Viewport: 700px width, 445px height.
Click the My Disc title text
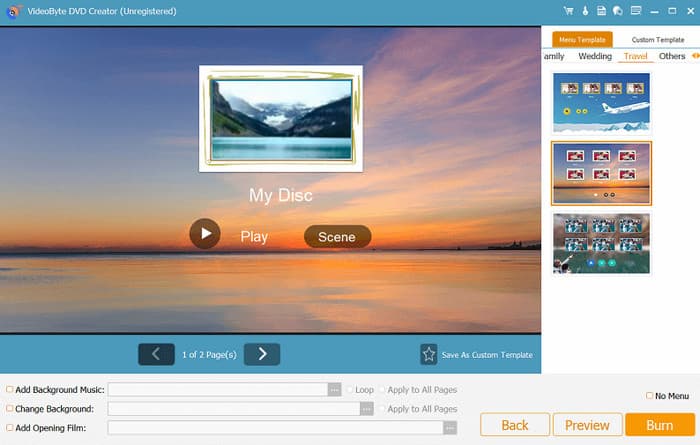[281, 195]
